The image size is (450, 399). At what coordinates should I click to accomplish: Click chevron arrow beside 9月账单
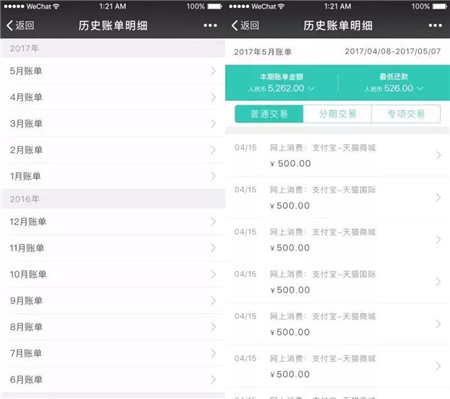click(x=213, y=301)
